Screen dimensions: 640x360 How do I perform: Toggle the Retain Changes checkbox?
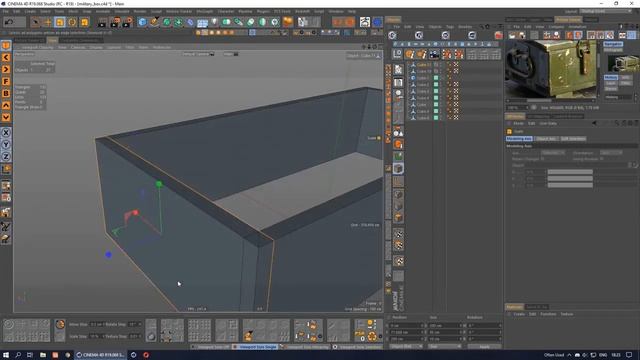tap(542, 159)
